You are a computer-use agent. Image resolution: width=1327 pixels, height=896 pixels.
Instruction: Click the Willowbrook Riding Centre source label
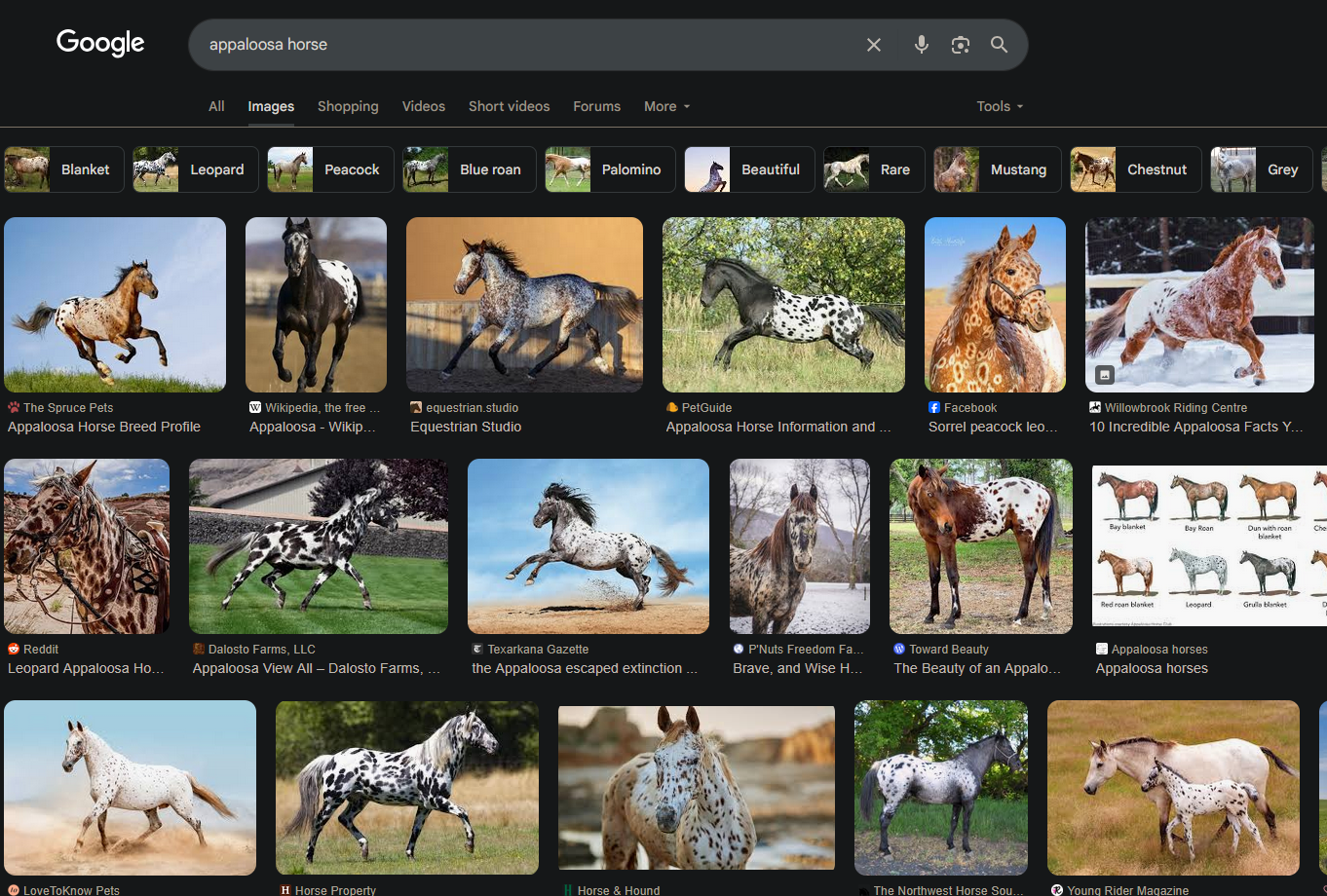click(x=1176, y=408)
